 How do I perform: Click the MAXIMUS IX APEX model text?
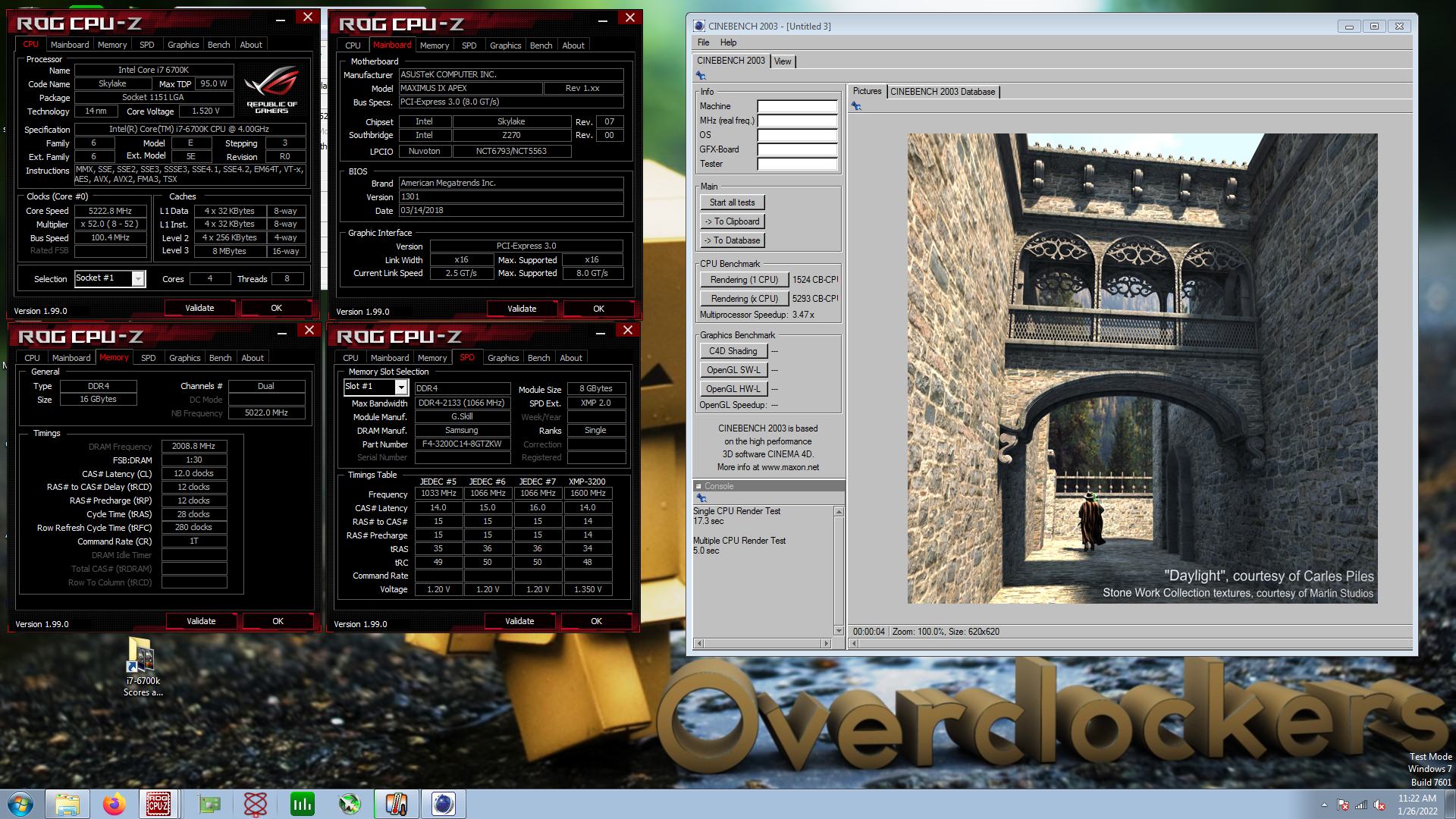pos(470,88)
